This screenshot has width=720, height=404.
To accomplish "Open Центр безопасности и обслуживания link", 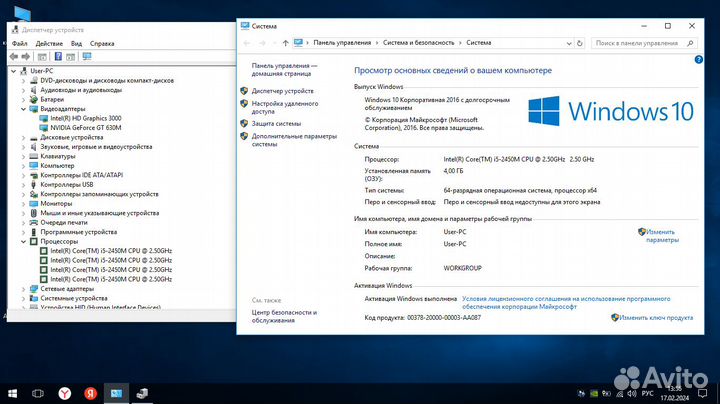I will click(284, 316).
